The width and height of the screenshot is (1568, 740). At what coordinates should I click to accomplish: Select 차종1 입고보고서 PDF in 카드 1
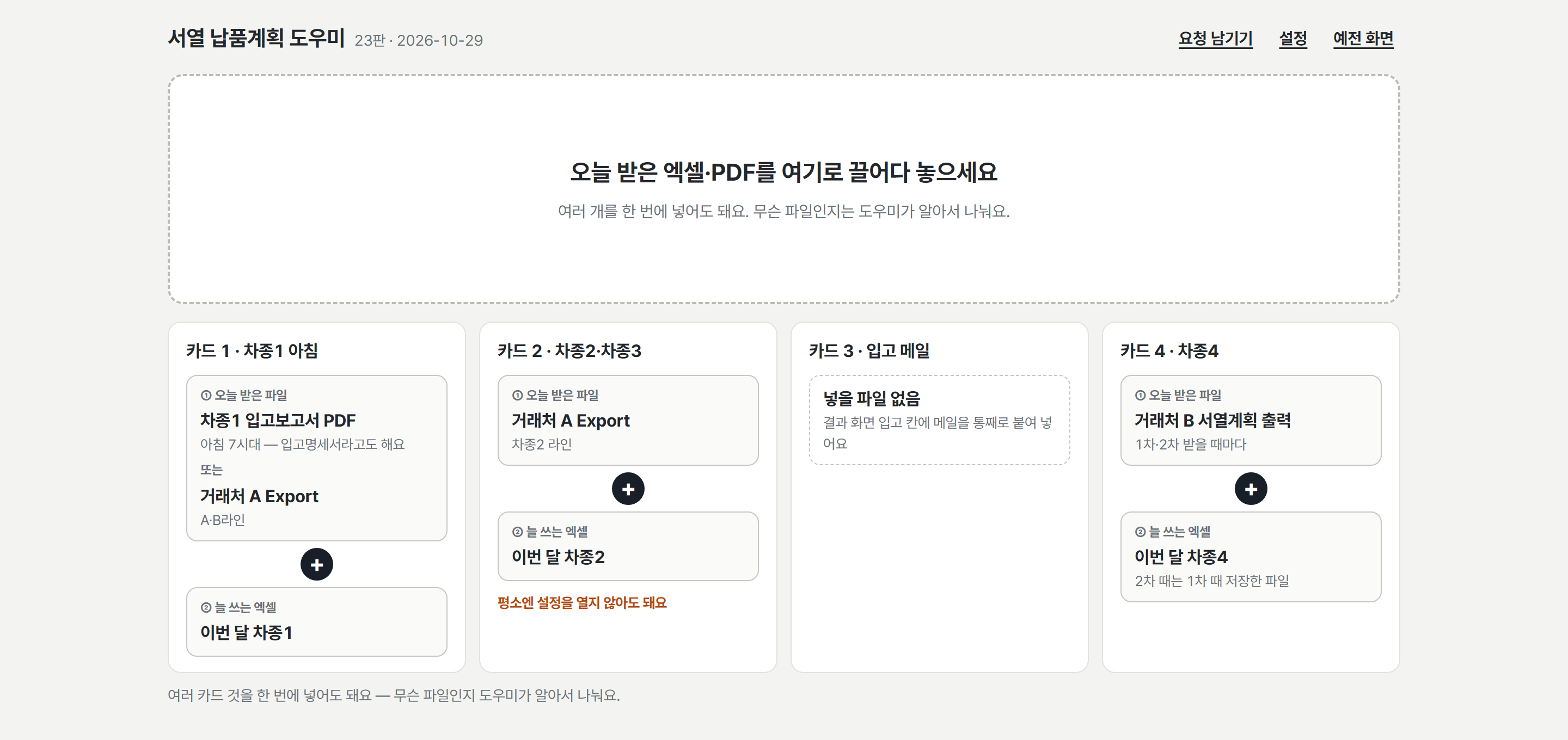coord(278,421)
